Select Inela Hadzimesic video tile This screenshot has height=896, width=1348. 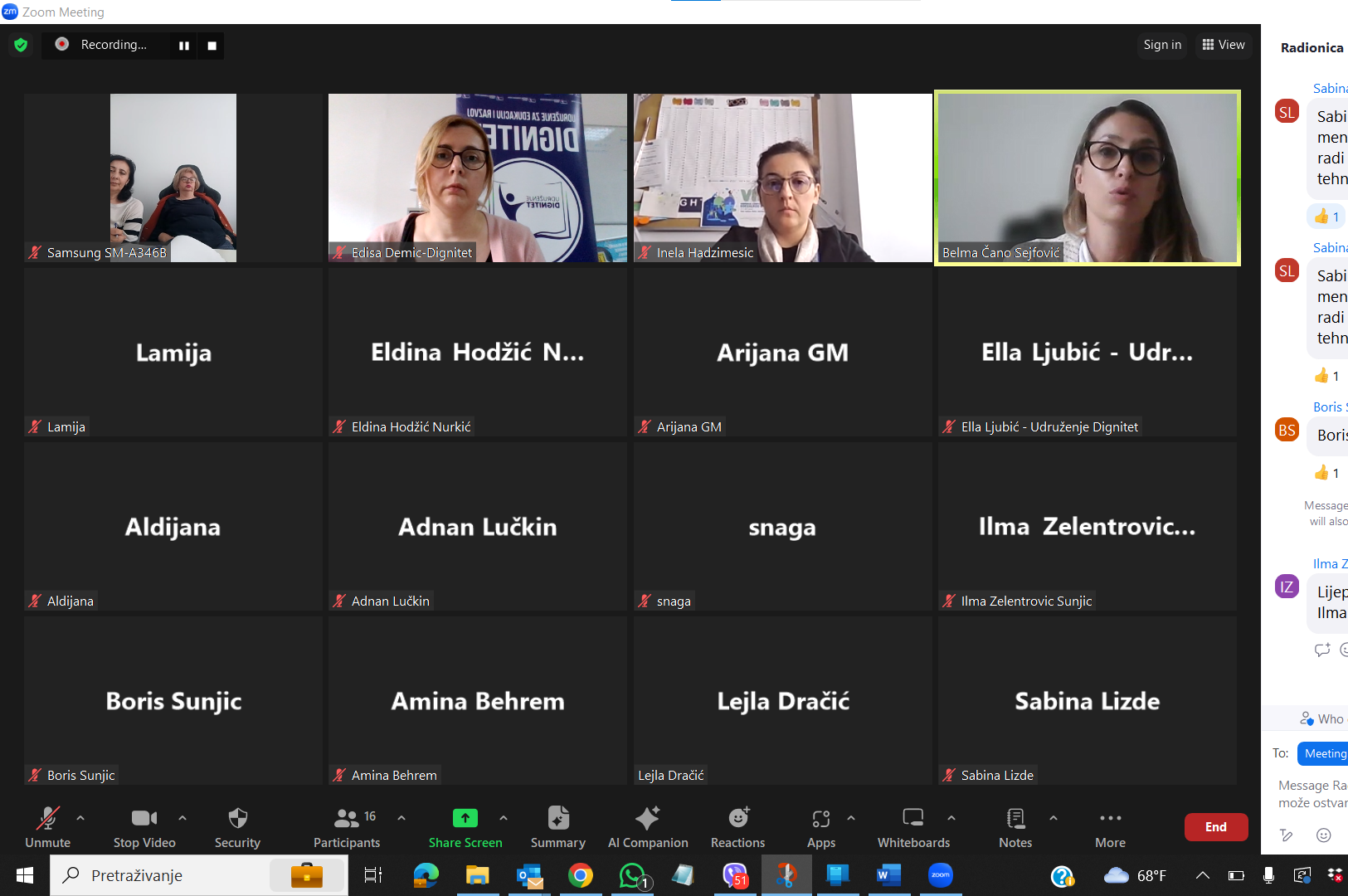pyautogui.click(x=783, y=178)
